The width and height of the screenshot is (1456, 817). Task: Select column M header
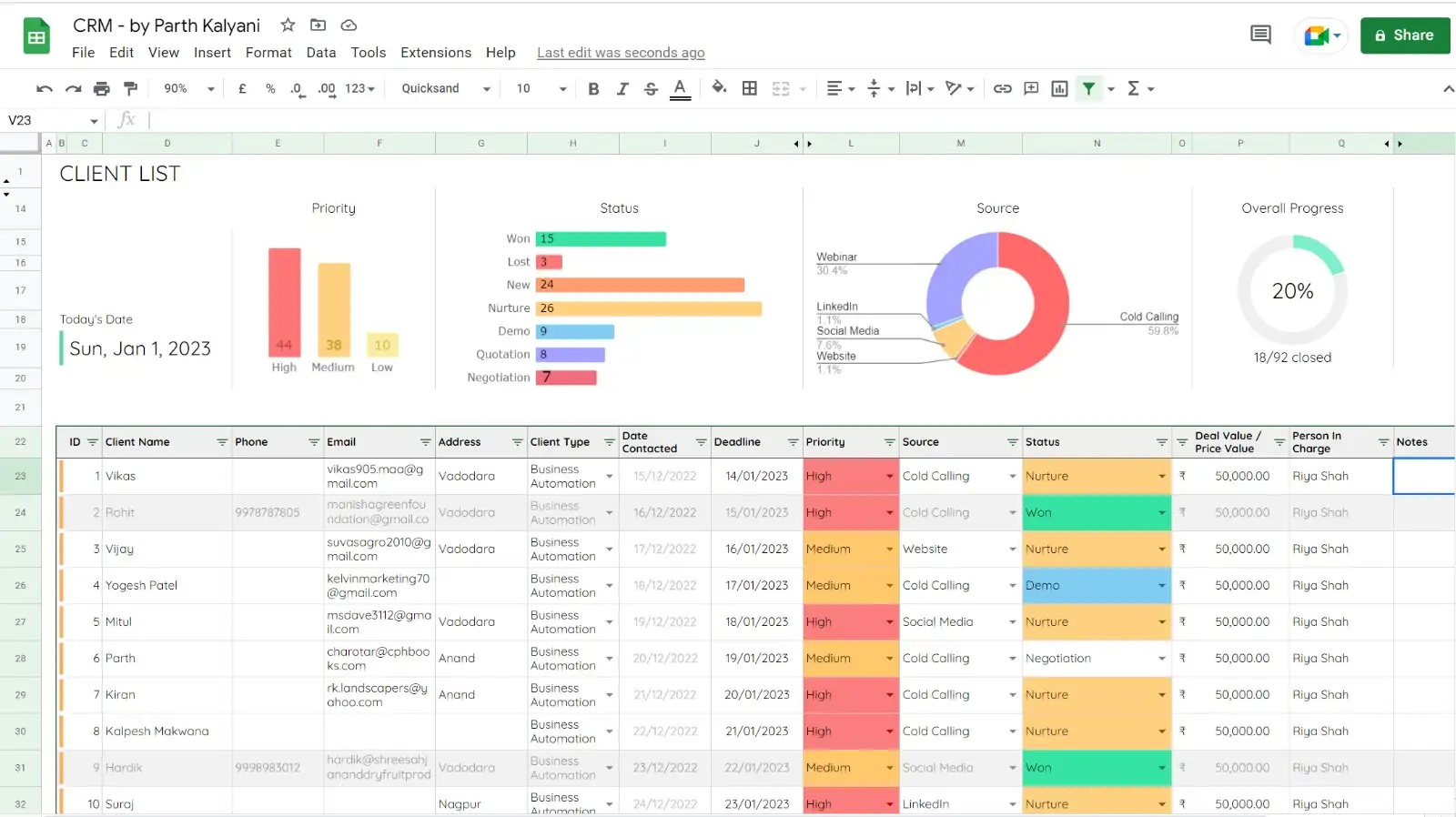point(960,144)
